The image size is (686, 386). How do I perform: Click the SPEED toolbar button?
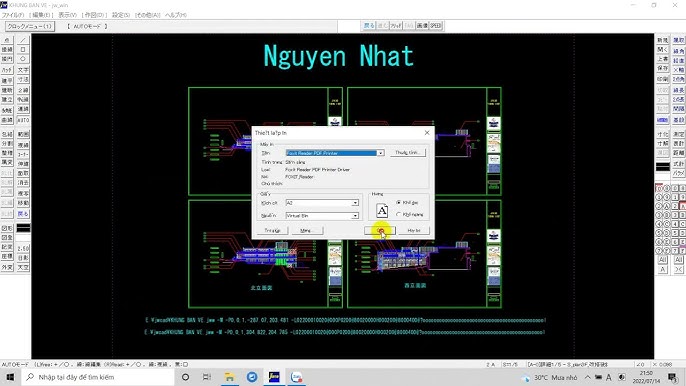click(x=436, y=26)
